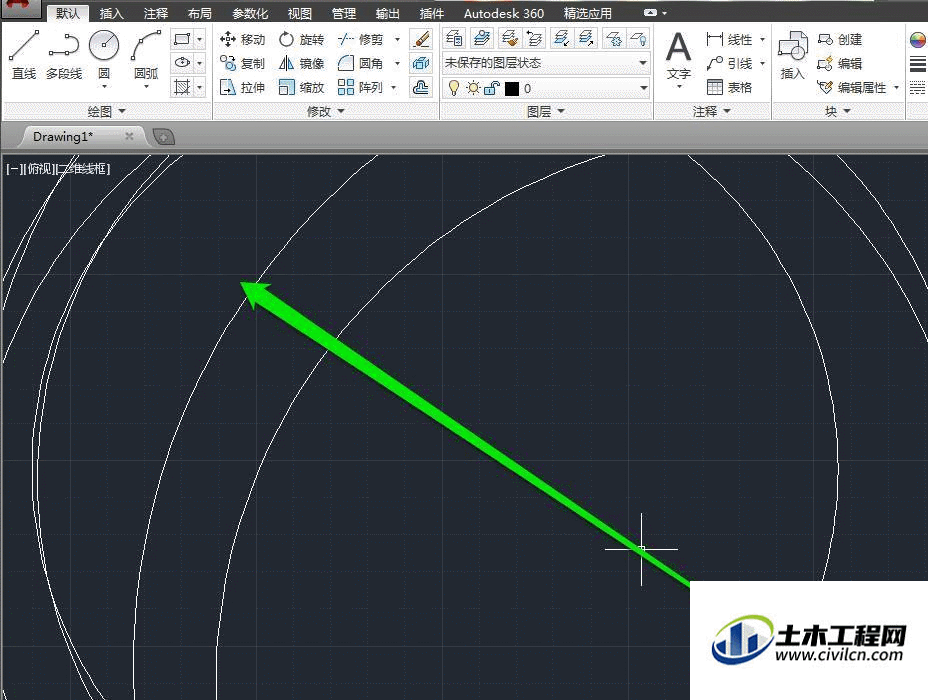Expand the Fillet (圆角) dropdown arrow

coord(397,63)
